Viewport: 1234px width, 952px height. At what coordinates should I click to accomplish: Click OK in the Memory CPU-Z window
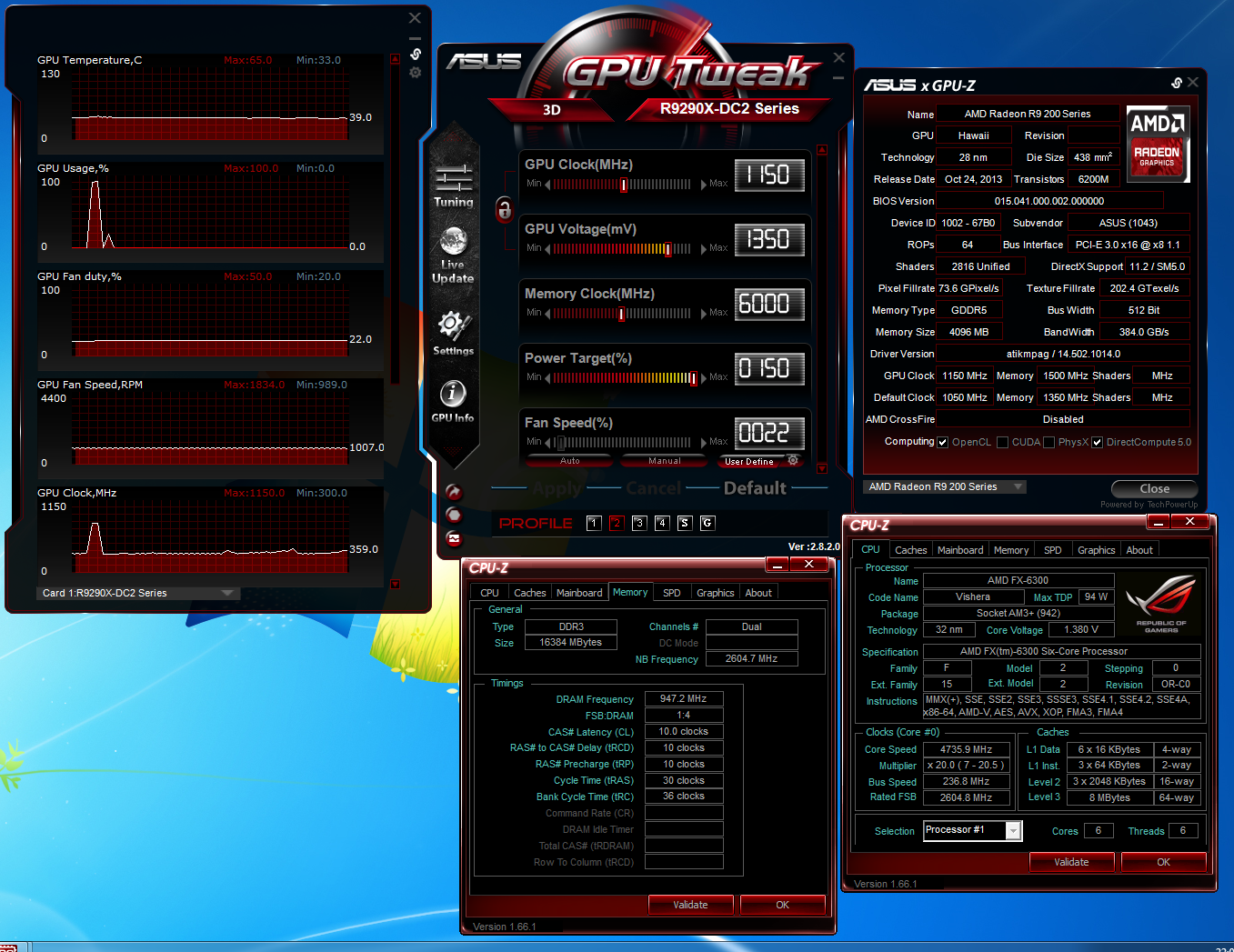782,905
